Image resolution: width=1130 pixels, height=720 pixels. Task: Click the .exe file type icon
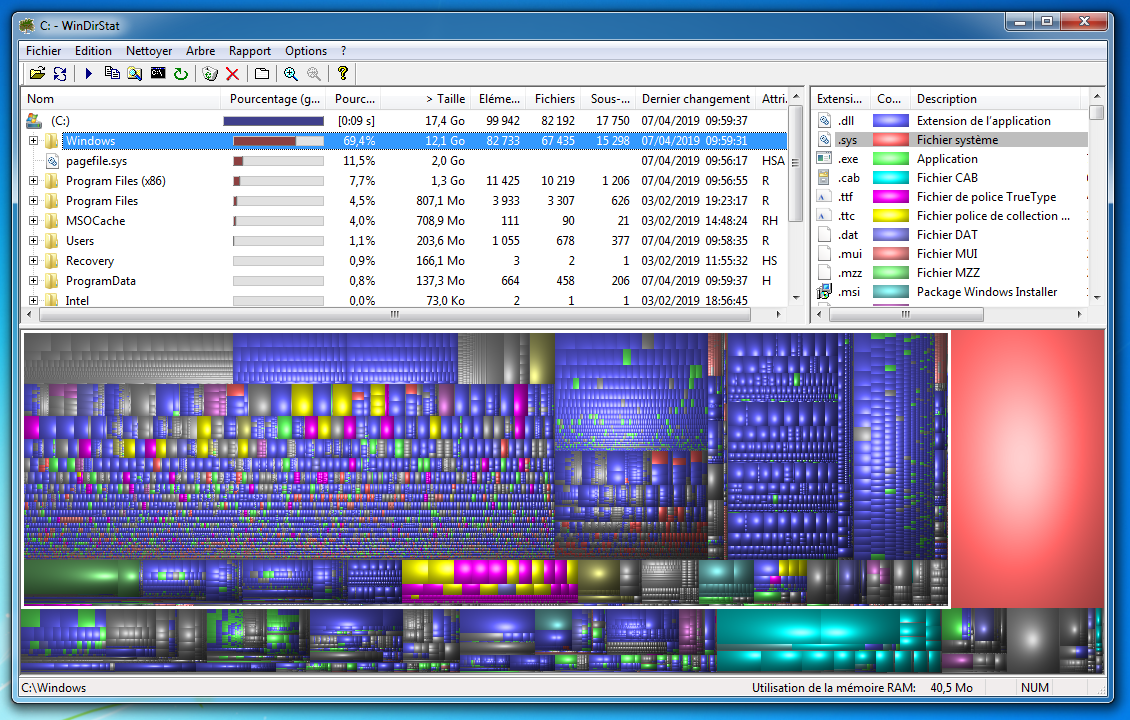coord(824,159)
